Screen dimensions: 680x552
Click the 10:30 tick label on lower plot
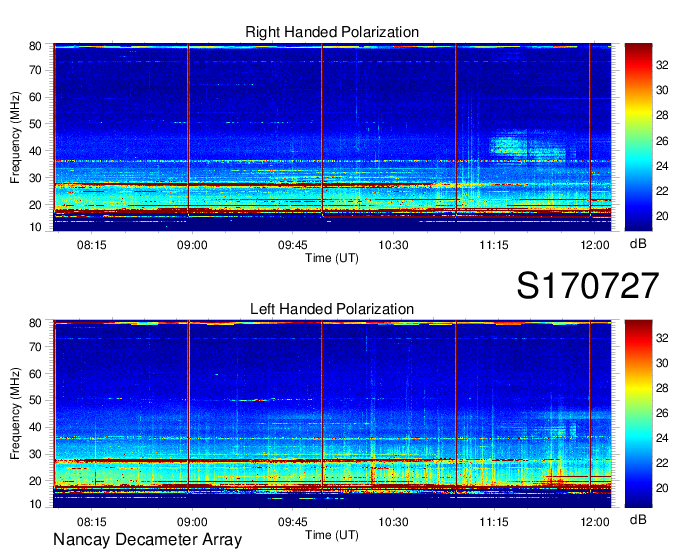(x=393, y=522)
